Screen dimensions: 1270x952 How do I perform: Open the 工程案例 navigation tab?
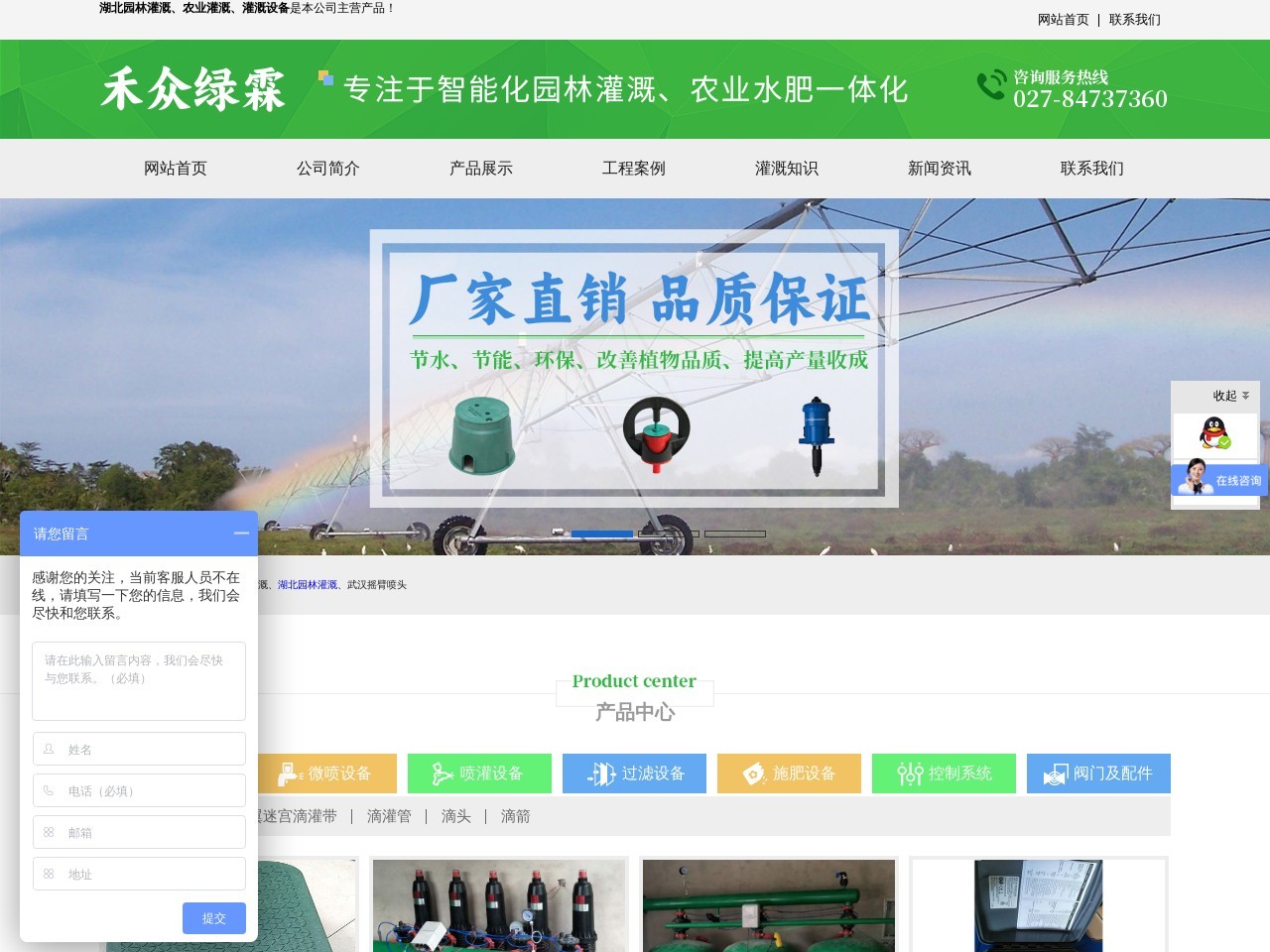634,169
